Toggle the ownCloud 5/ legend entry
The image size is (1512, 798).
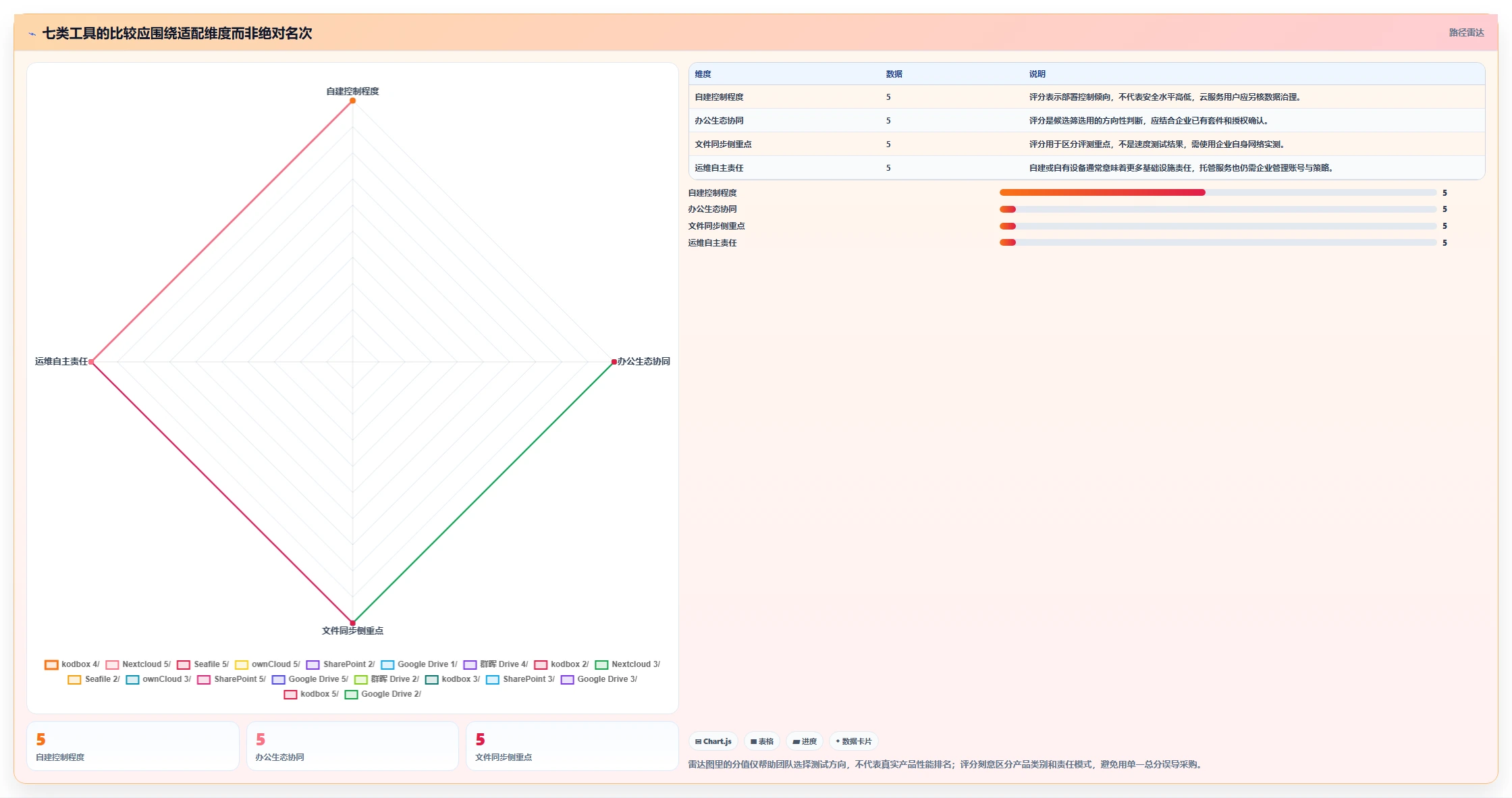click(x=267, y=664)
